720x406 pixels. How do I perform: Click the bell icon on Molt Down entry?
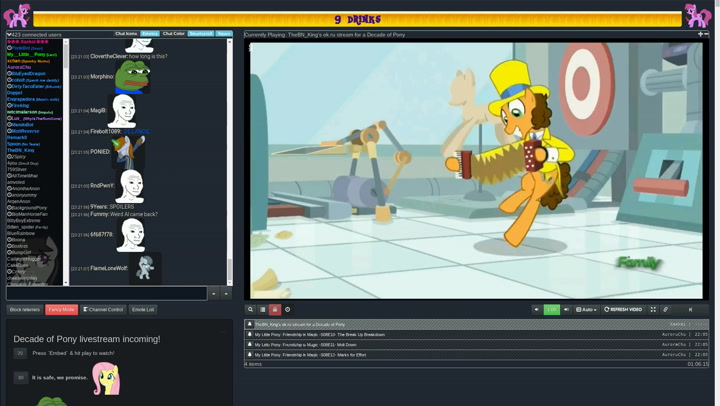point(250,345)
